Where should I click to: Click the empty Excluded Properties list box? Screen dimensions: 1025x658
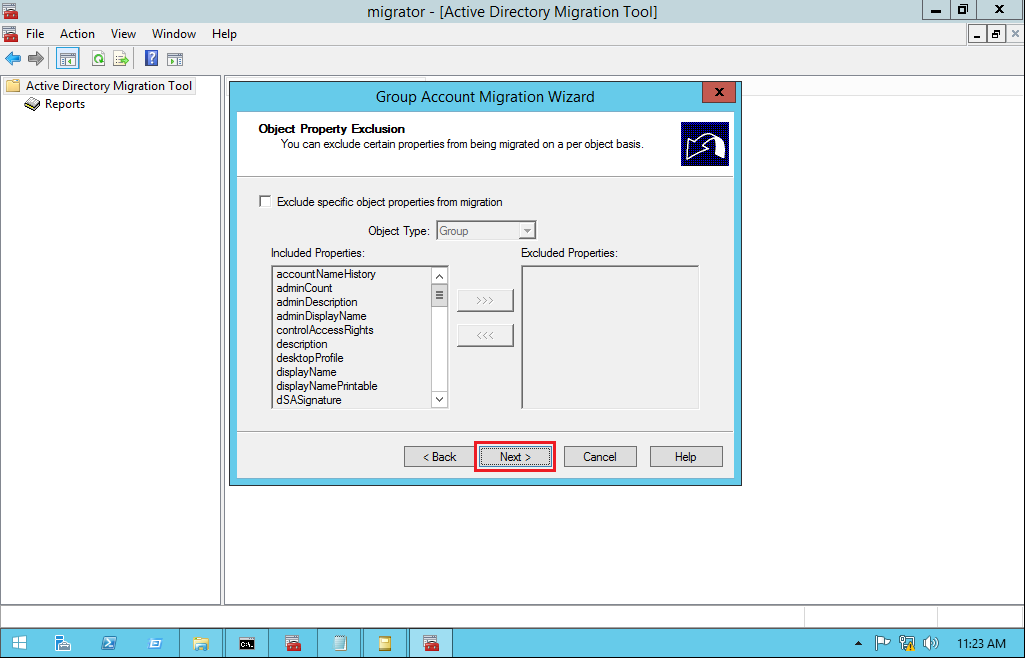(610, 337)
